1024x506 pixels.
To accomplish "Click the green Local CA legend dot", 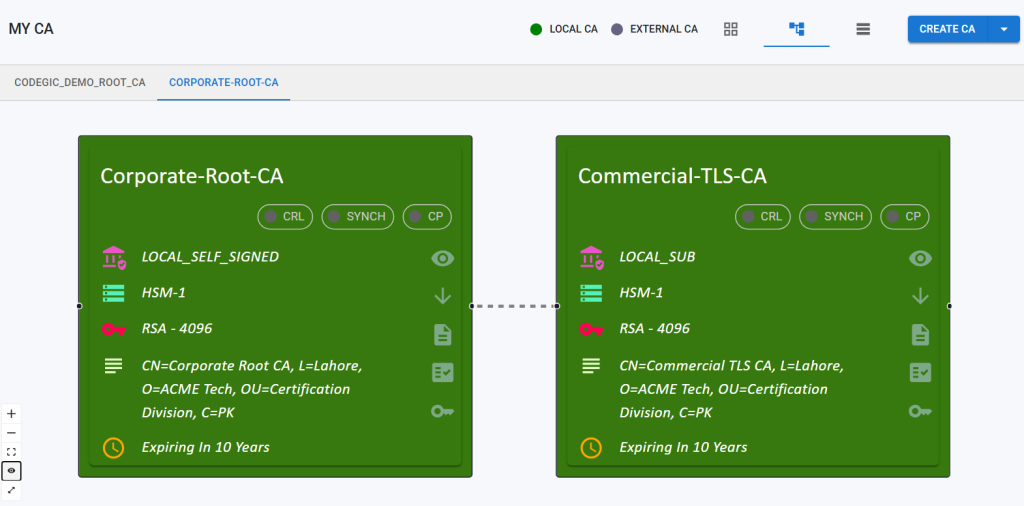I will (536, 29).
